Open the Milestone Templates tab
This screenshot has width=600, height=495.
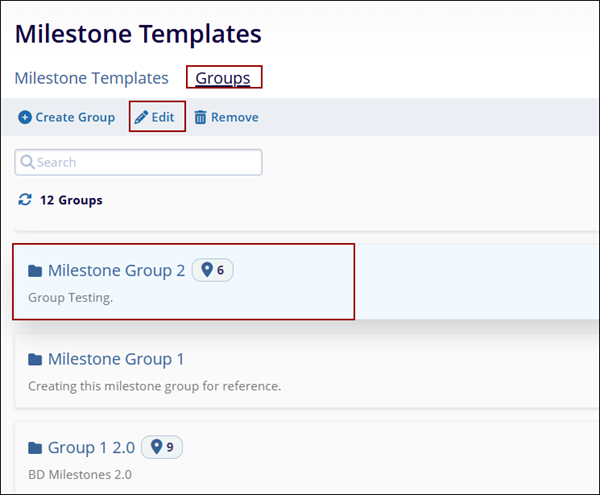point(91,78)
